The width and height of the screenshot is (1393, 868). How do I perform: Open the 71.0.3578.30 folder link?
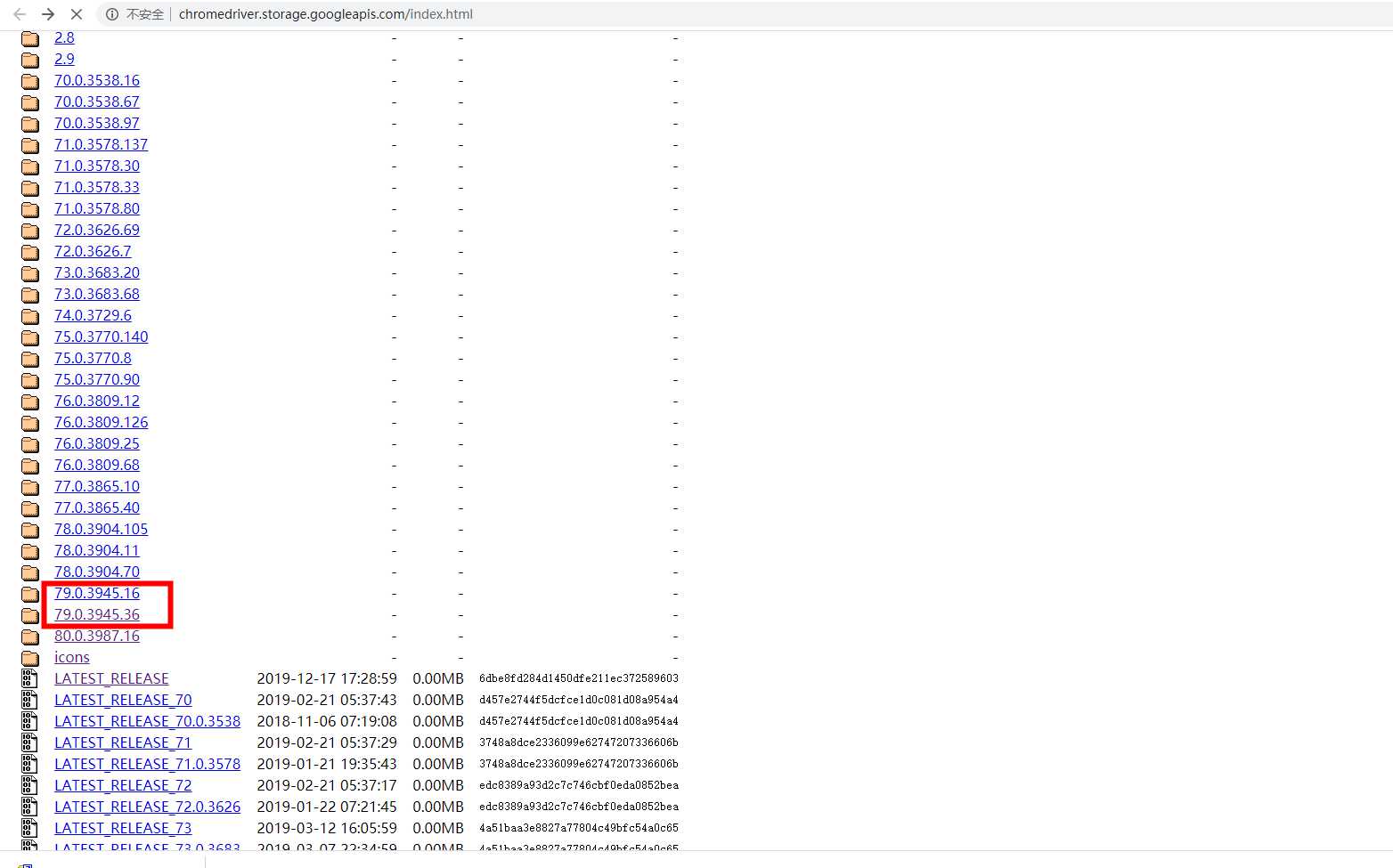(97, 166)
